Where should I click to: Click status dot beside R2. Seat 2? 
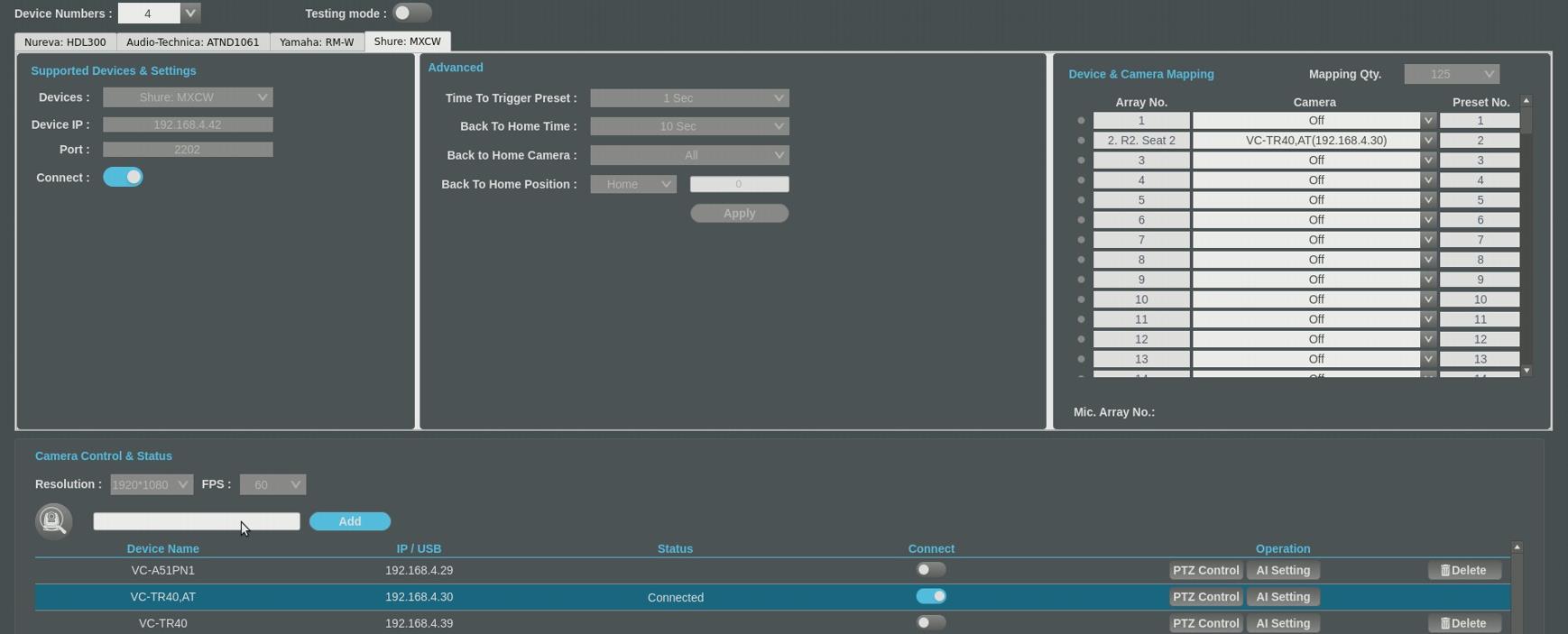click(1081, 141)
